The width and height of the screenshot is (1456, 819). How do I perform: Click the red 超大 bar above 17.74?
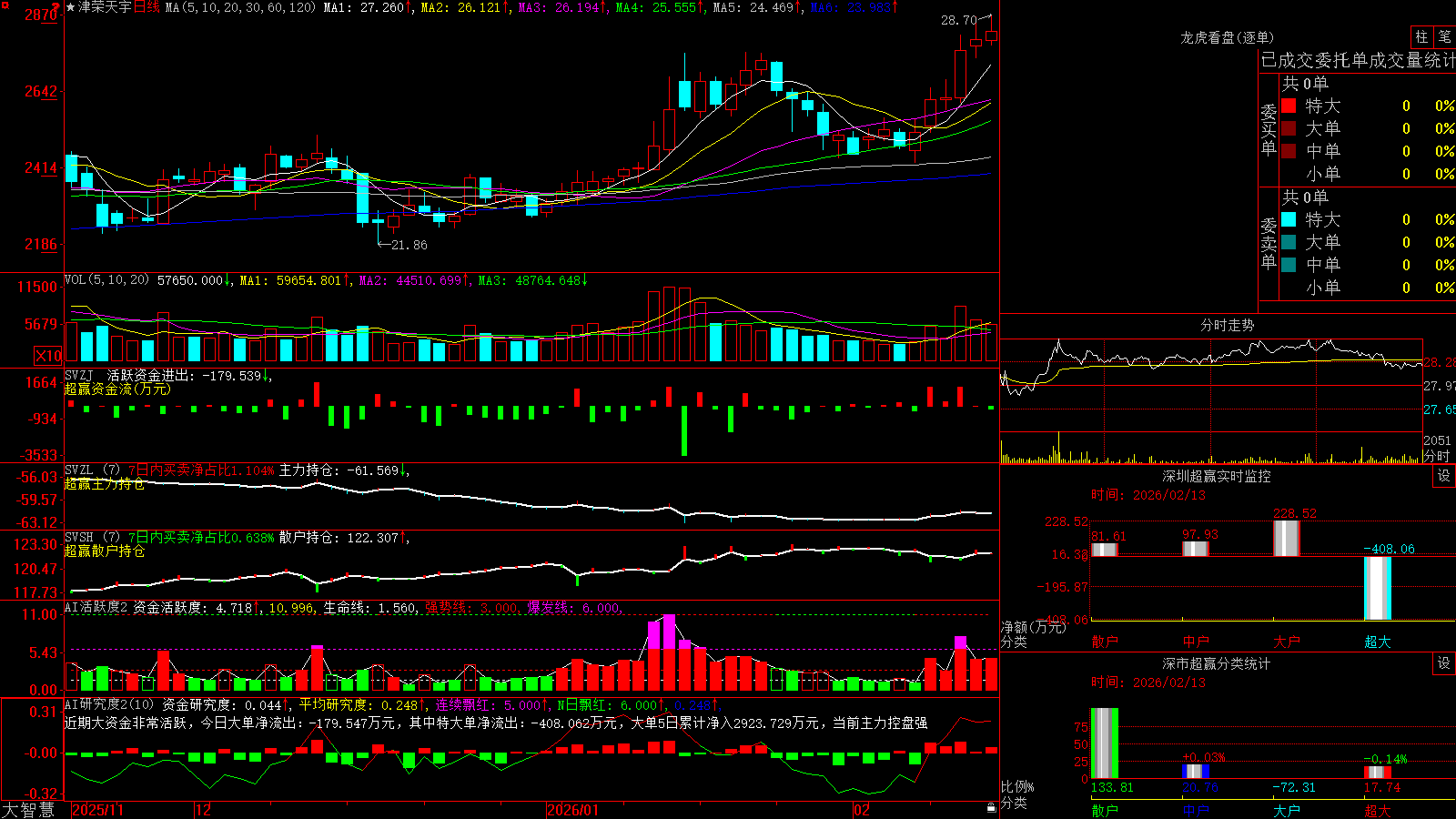[x=1377, y=773]
